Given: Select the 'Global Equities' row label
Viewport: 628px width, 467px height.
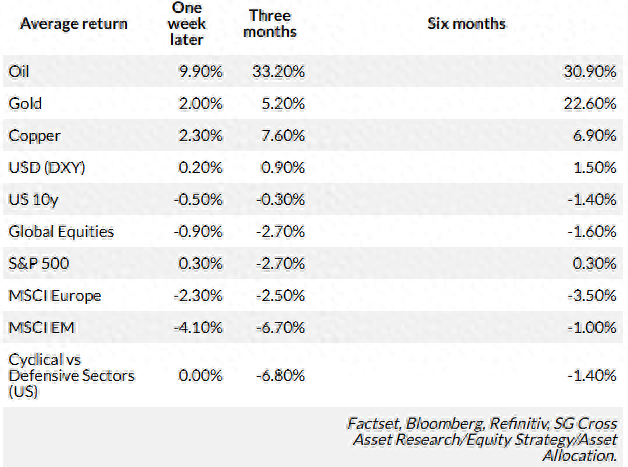Looking at the screenshot, I should [60, 232].
